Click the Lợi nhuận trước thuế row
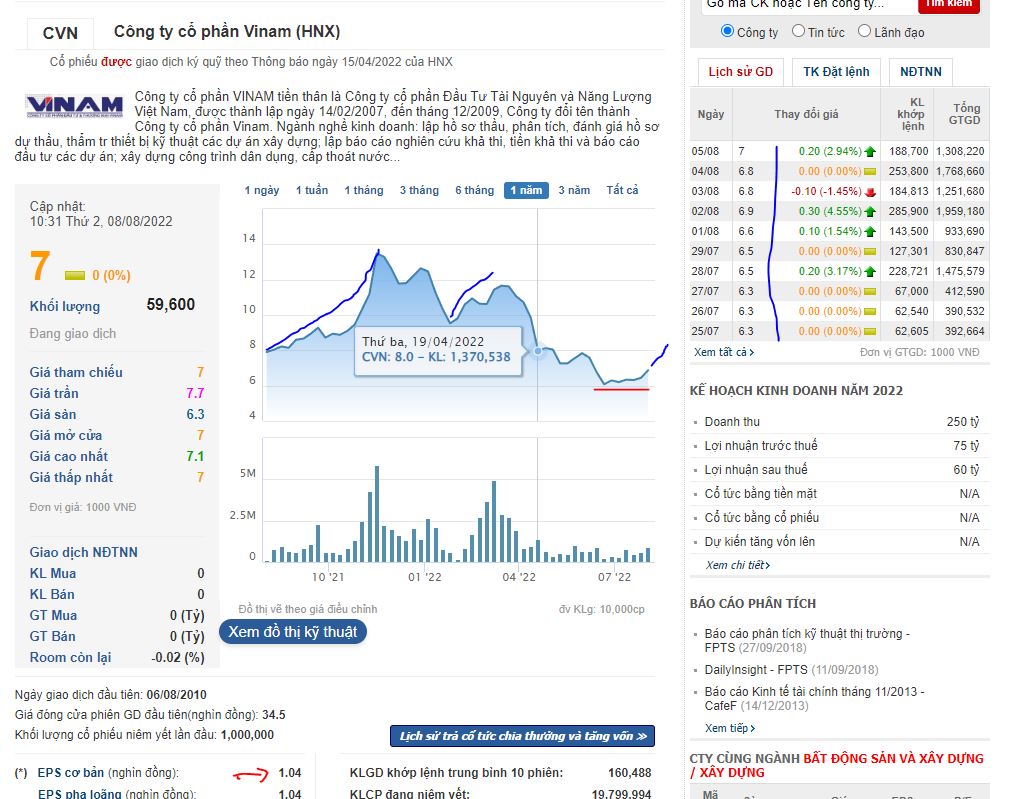Screen dimensions: 1017x799 [x=841, y=446]
